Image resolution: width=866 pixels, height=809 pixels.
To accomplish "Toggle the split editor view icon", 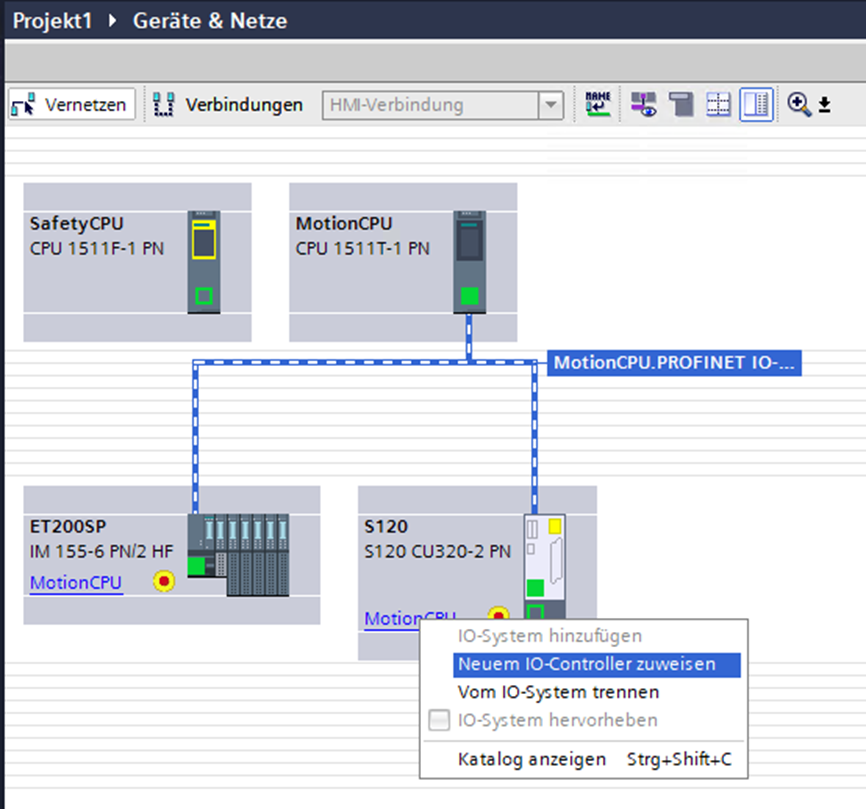I will click(756, 105).
